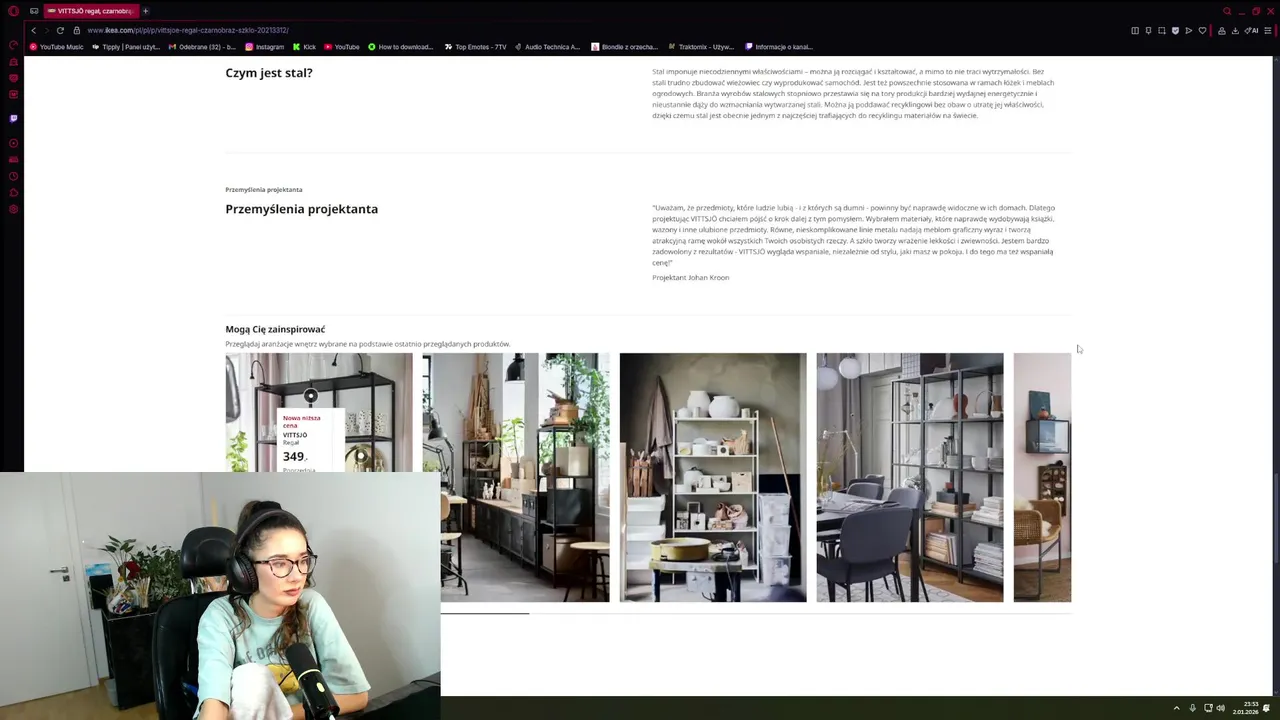The width and height of the screenshot is (1280, 720).
Task: Go forward to the next page
Action: [x=46, y=30]
